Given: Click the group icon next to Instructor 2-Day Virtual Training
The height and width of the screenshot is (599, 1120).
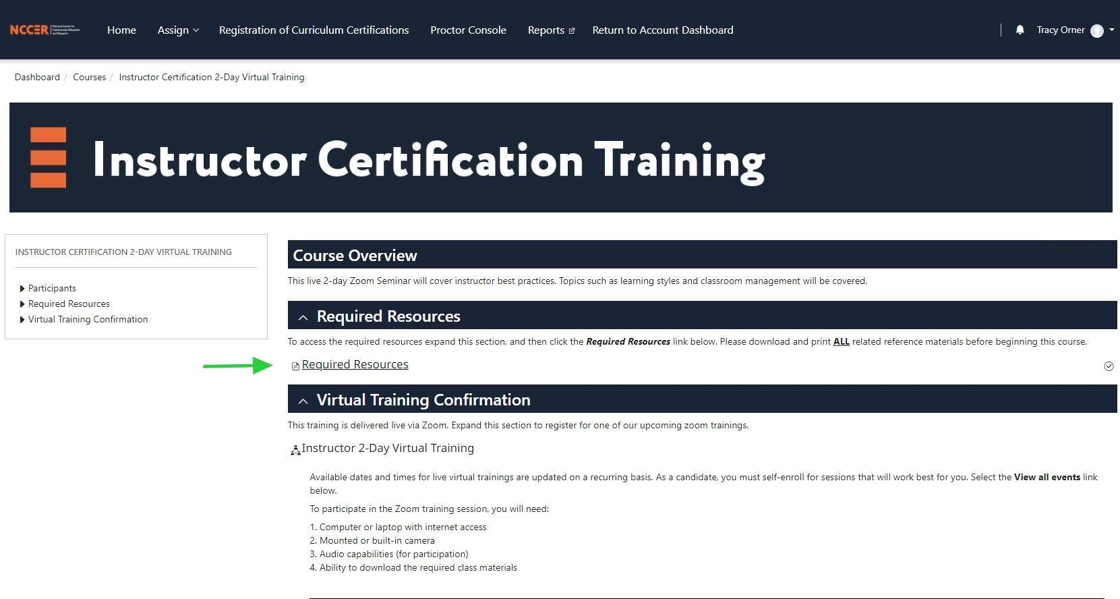Looking at the screenshot, I should [295, 450].
